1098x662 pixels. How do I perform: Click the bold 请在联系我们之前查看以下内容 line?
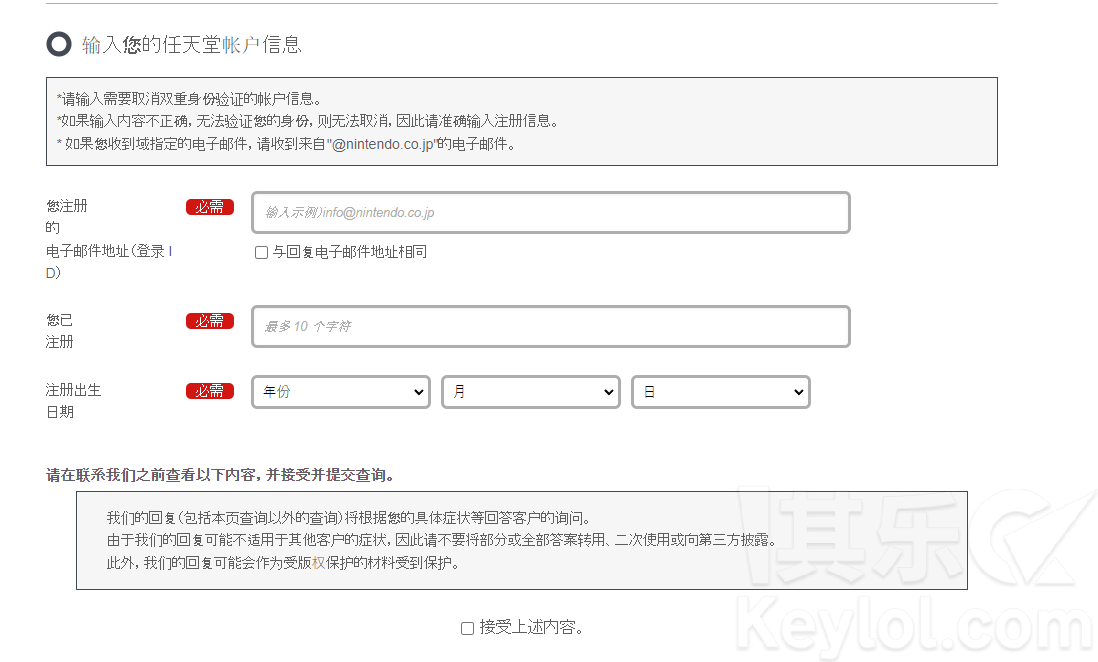point(220,475)
